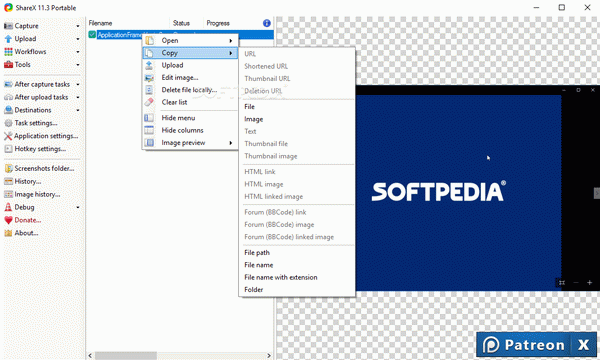600x360 pixels.
Task: Click the Workflows grid icon
Action: (x=8, y=52)
